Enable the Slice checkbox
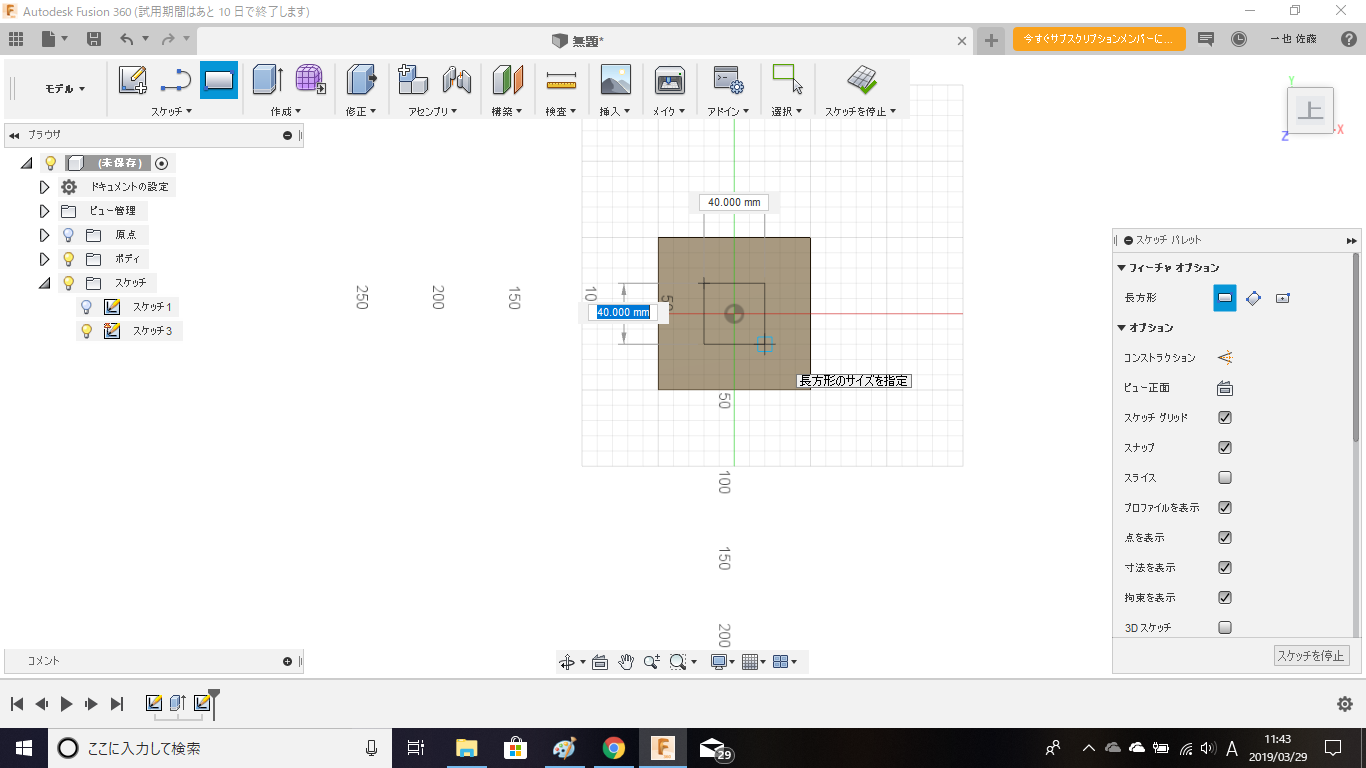 [x=1225, y=477]
